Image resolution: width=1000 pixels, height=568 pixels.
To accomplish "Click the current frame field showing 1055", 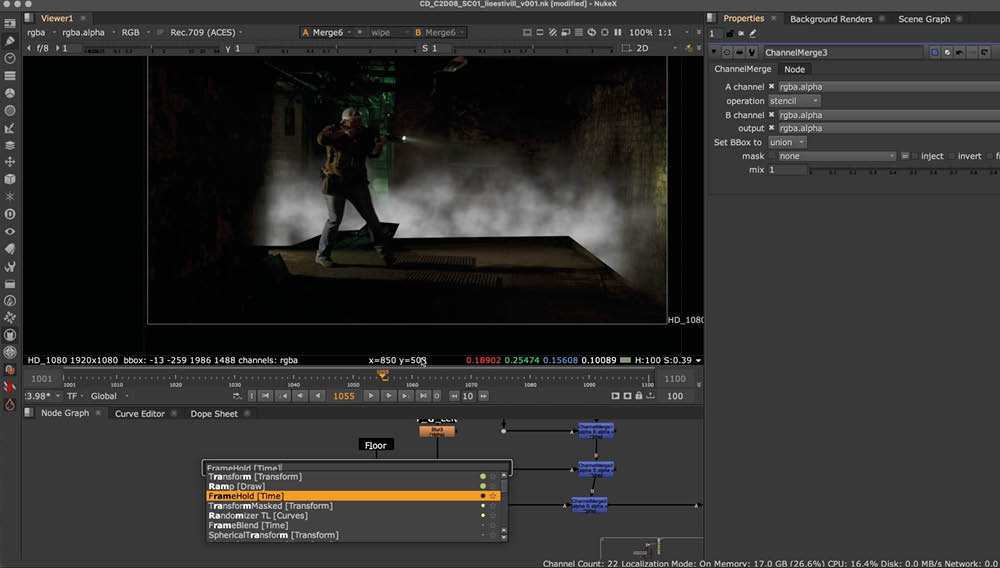I will (343, 396).
